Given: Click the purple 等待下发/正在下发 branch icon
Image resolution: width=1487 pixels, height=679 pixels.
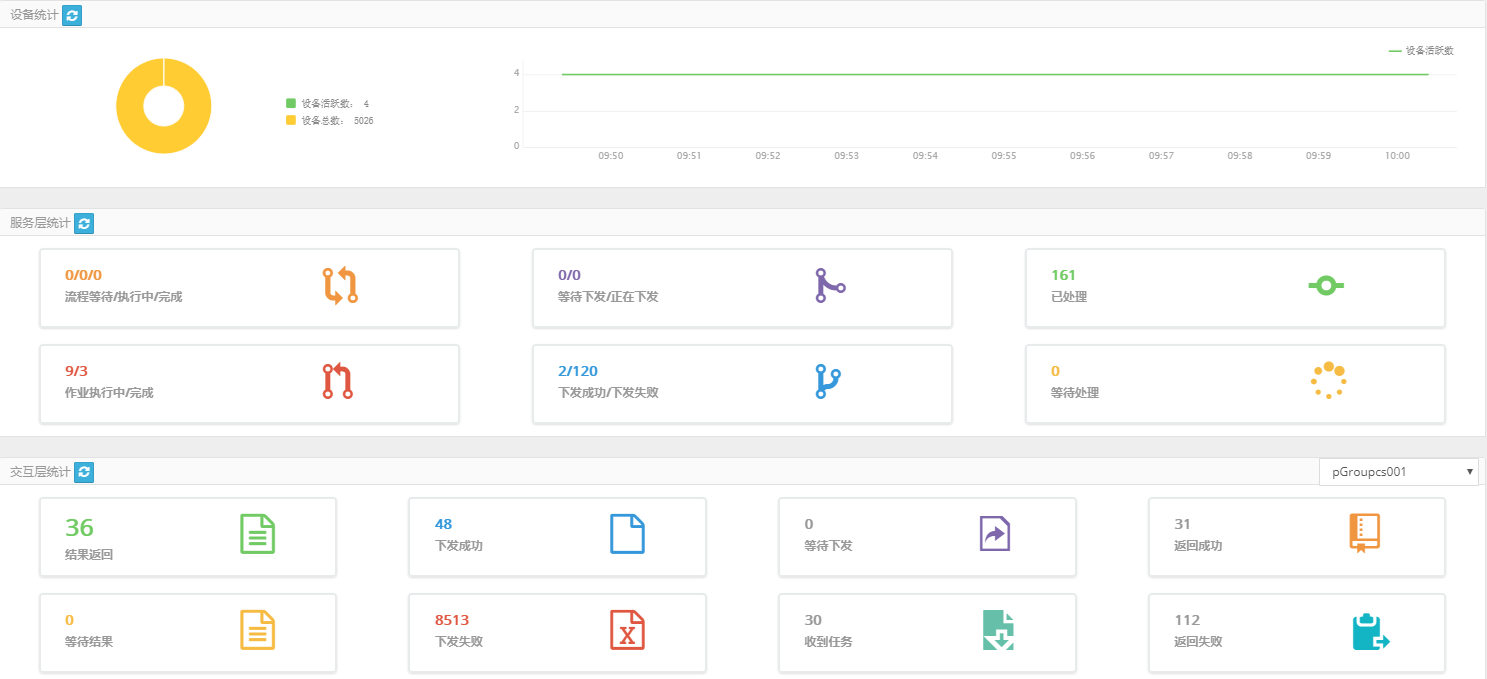Looking at the screenshot, I should point(829,286).
